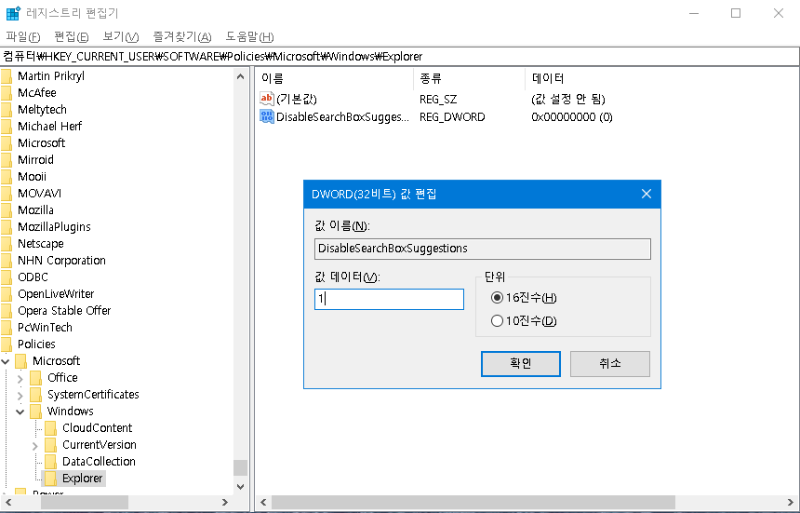The height and width of the screenshot is (513, 800).
Task: Select the 10진수 decimal radio button
Action: [497, 321]
